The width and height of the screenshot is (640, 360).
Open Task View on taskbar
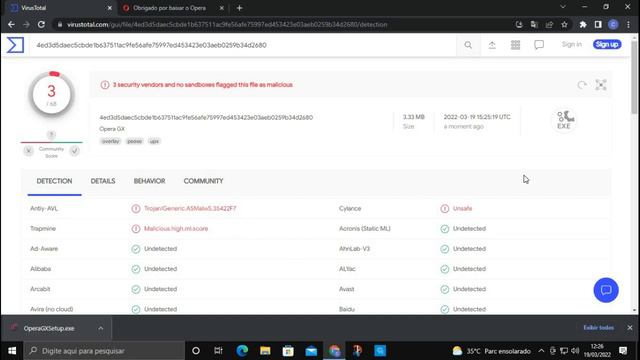click(218, 351)
